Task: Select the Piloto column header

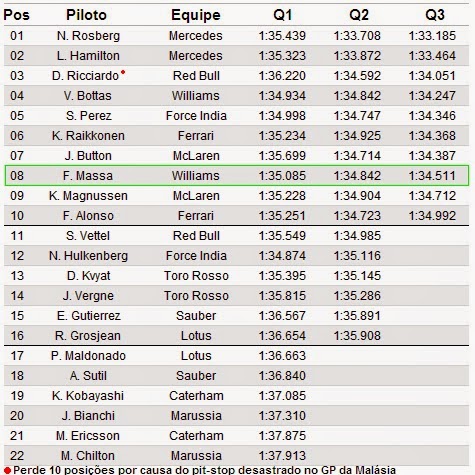Action: 86,15
